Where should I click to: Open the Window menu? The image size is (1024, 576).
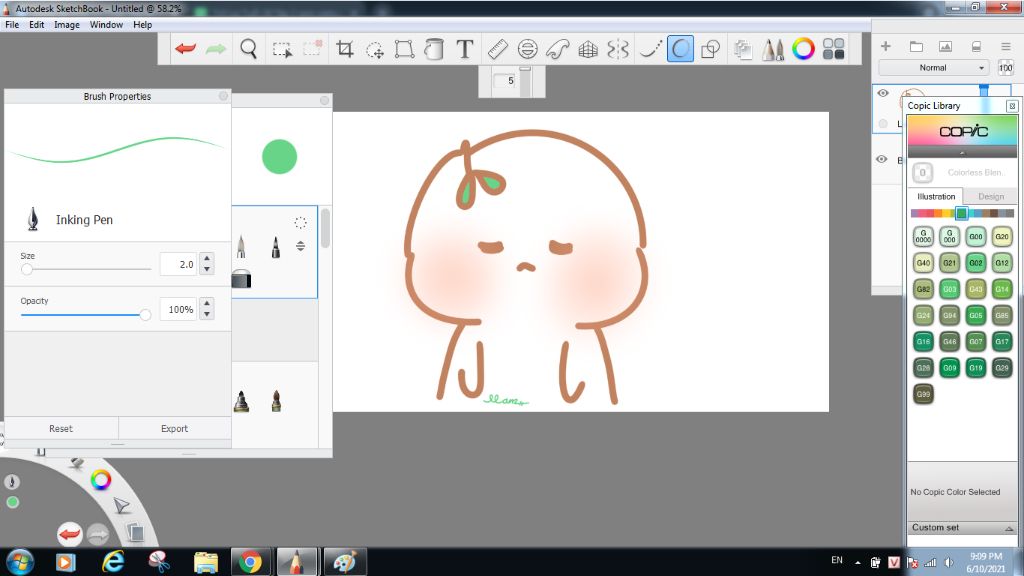pyautogui.click(x=106, y=25)
